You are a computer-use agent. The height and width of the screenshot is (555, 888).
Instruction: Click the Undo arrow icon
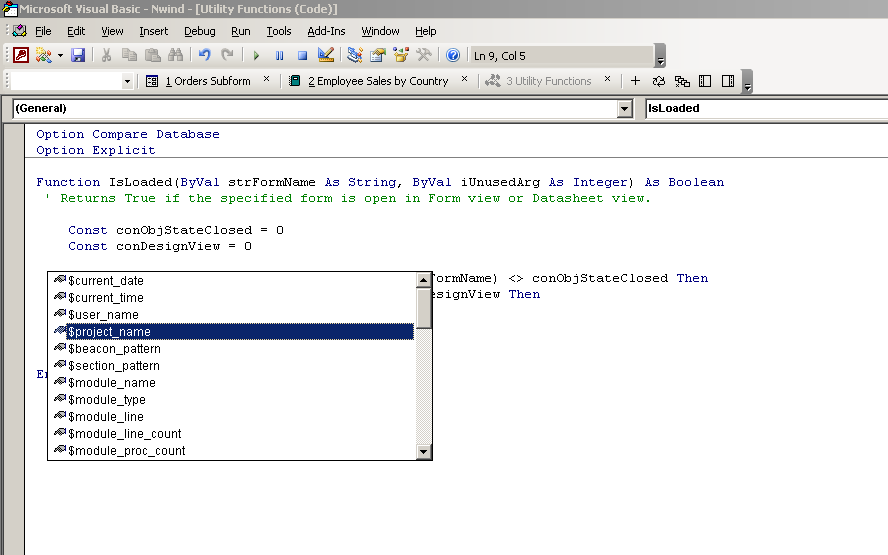coord(204,55)
